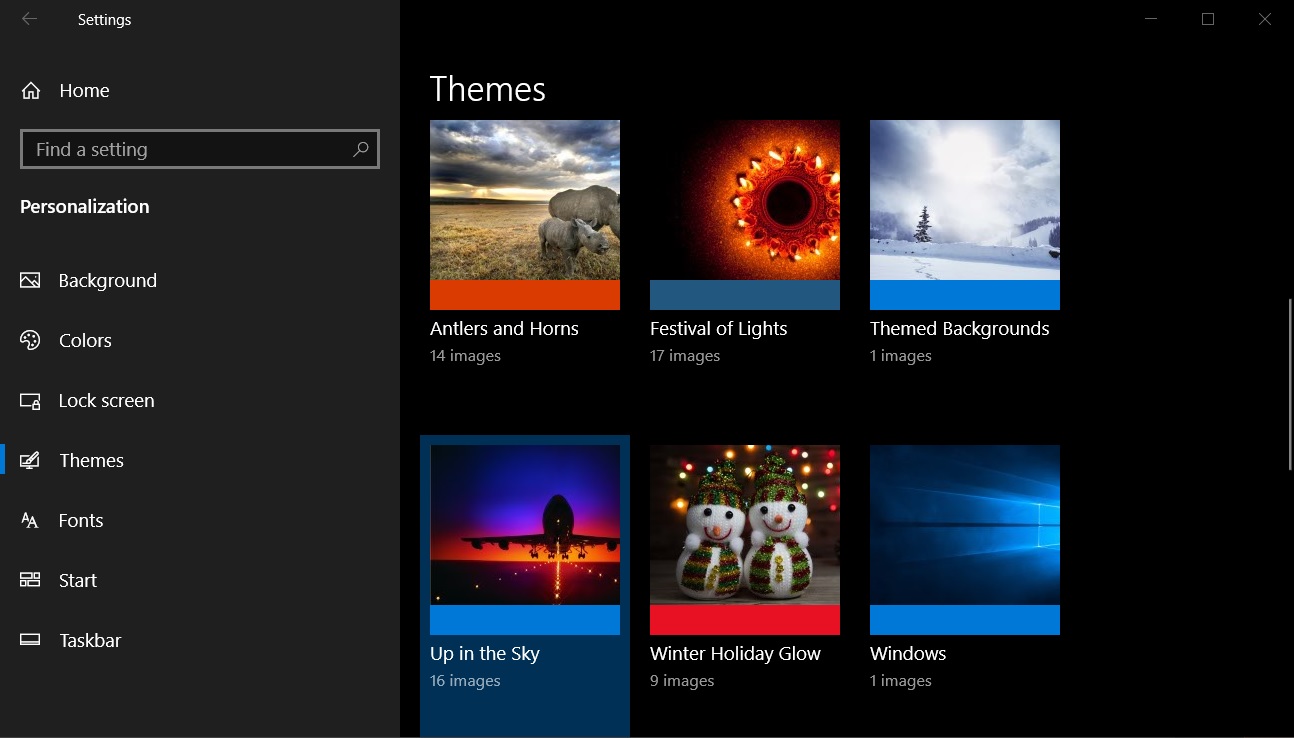Image resolution: width=1294 pixels, height=738 pixels.
Task: Click the vertical scrollbar on the right
Action: click(1288, 385)
